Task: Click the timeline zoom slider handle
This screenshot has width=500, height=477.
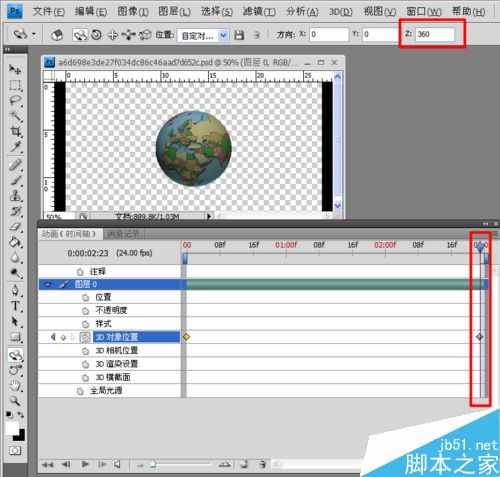Action: pos(152,464)
